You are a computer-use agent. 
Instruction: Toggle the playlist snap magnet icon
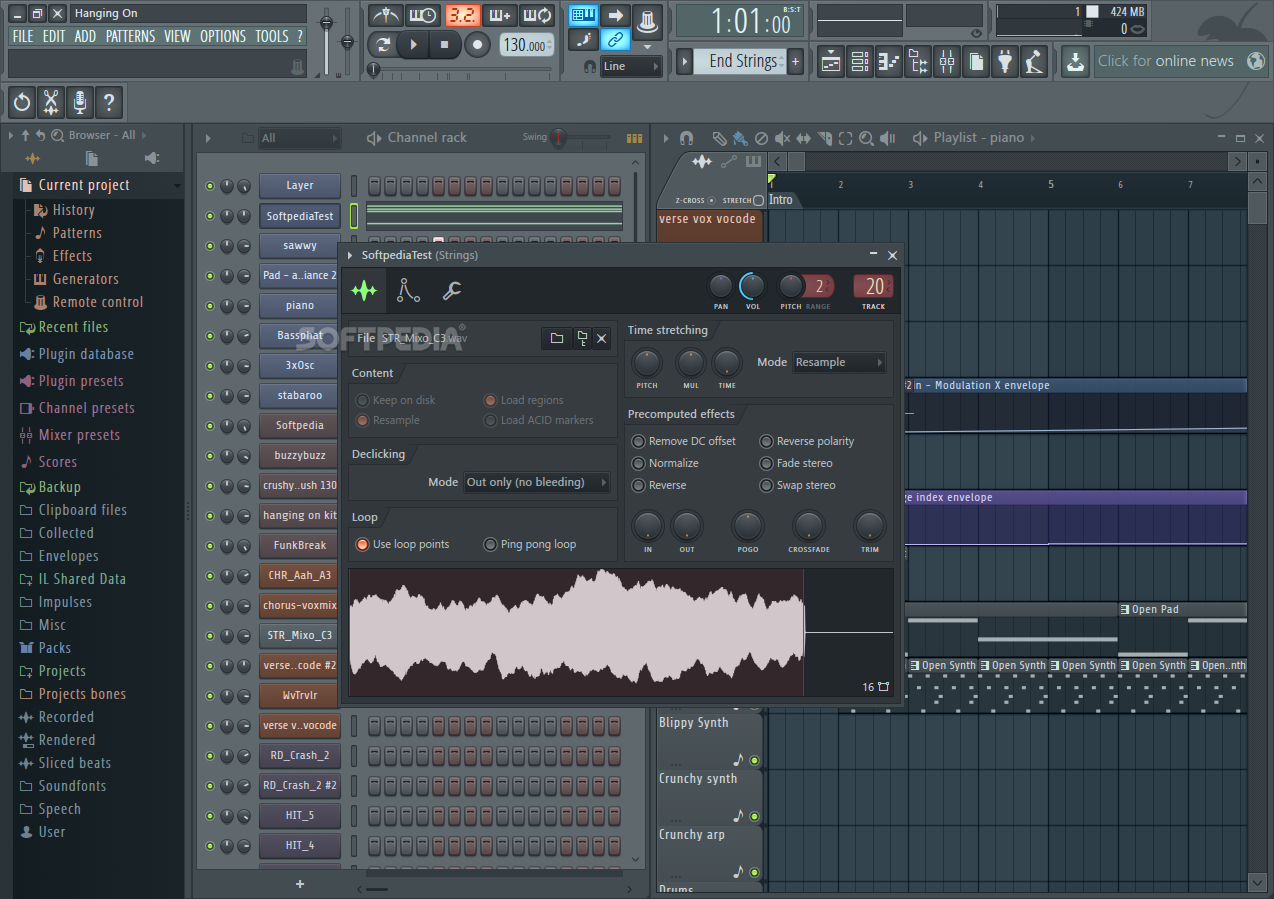(686, 138)
